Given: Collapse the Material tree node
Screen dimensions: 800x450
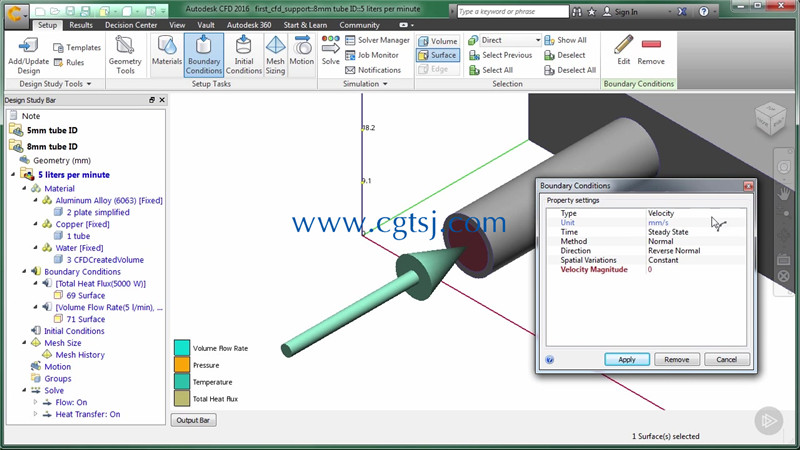Looking at the screenshot, I should [x=24, y=188].
